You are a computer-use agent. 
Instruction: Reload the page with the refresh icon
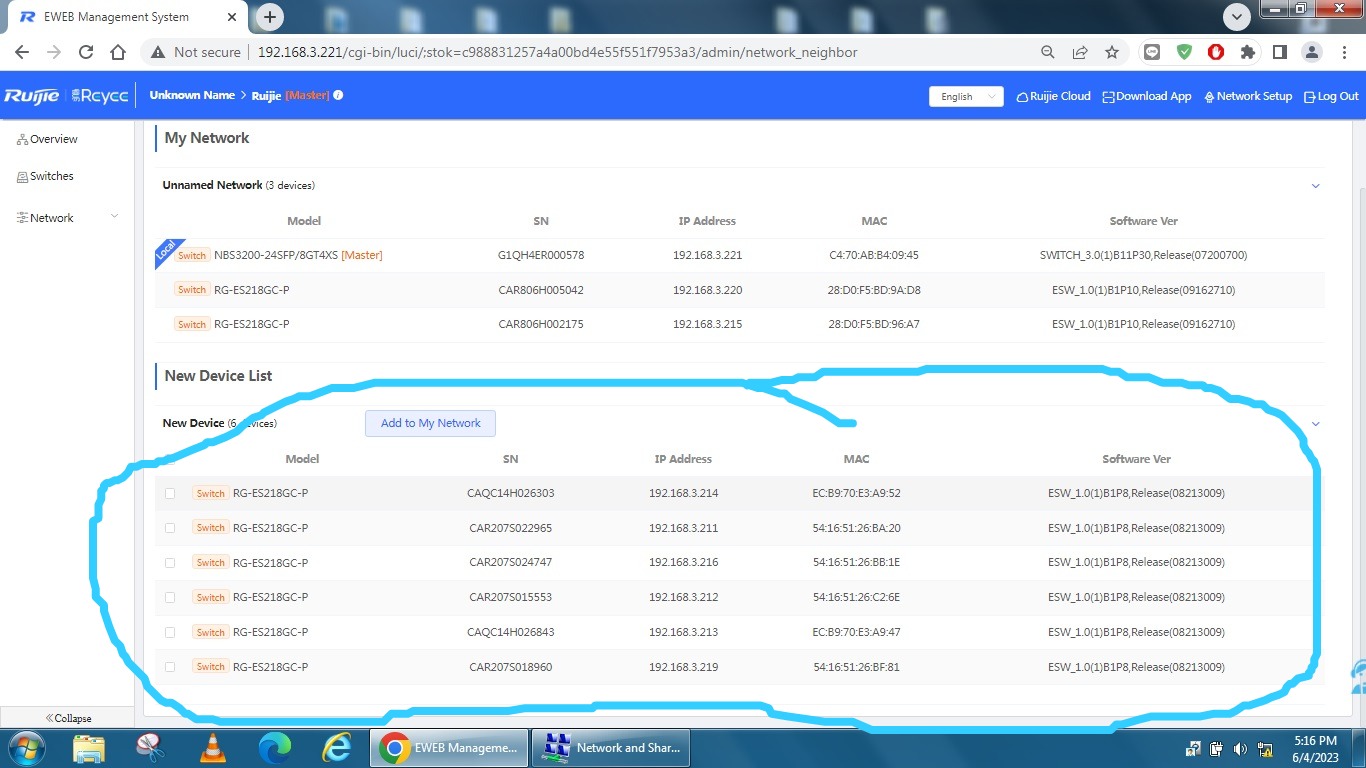(86, 52)
